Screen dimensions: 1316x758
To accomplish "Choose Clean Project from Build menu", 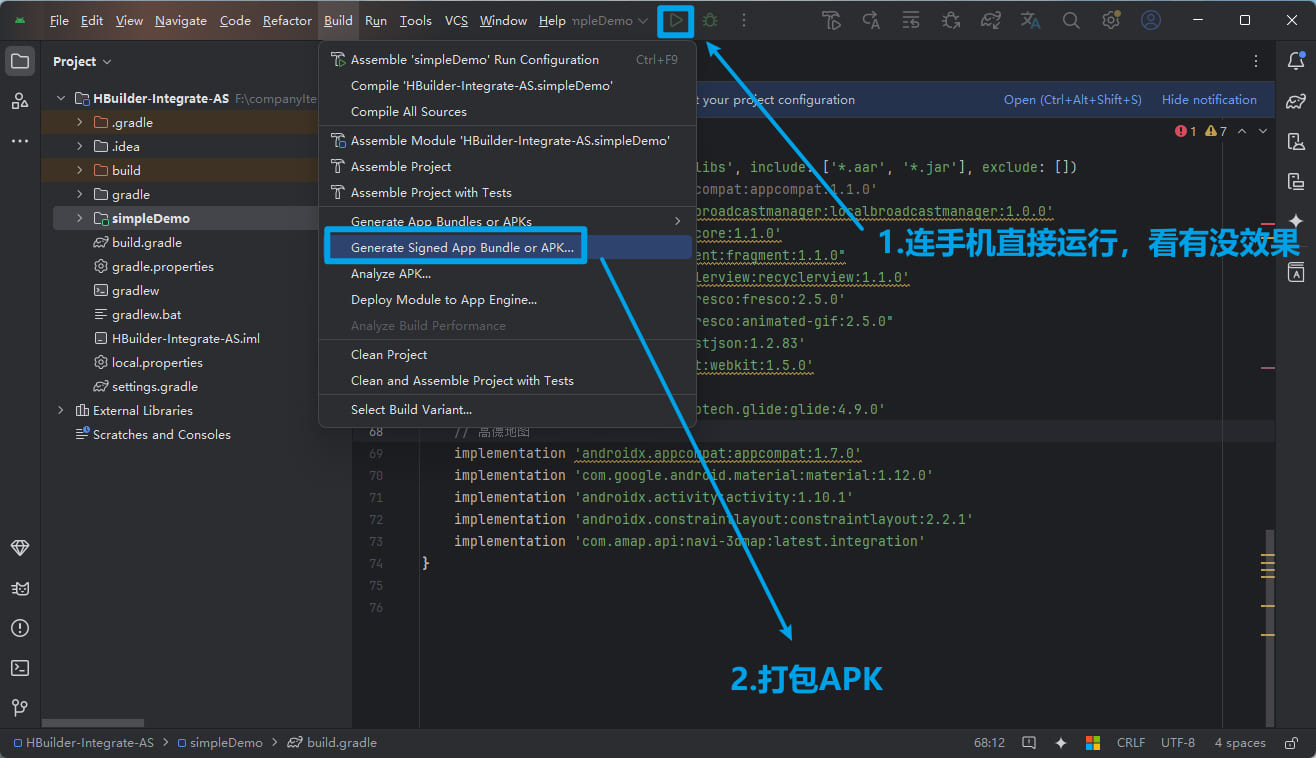I will [x=389, y=354].
